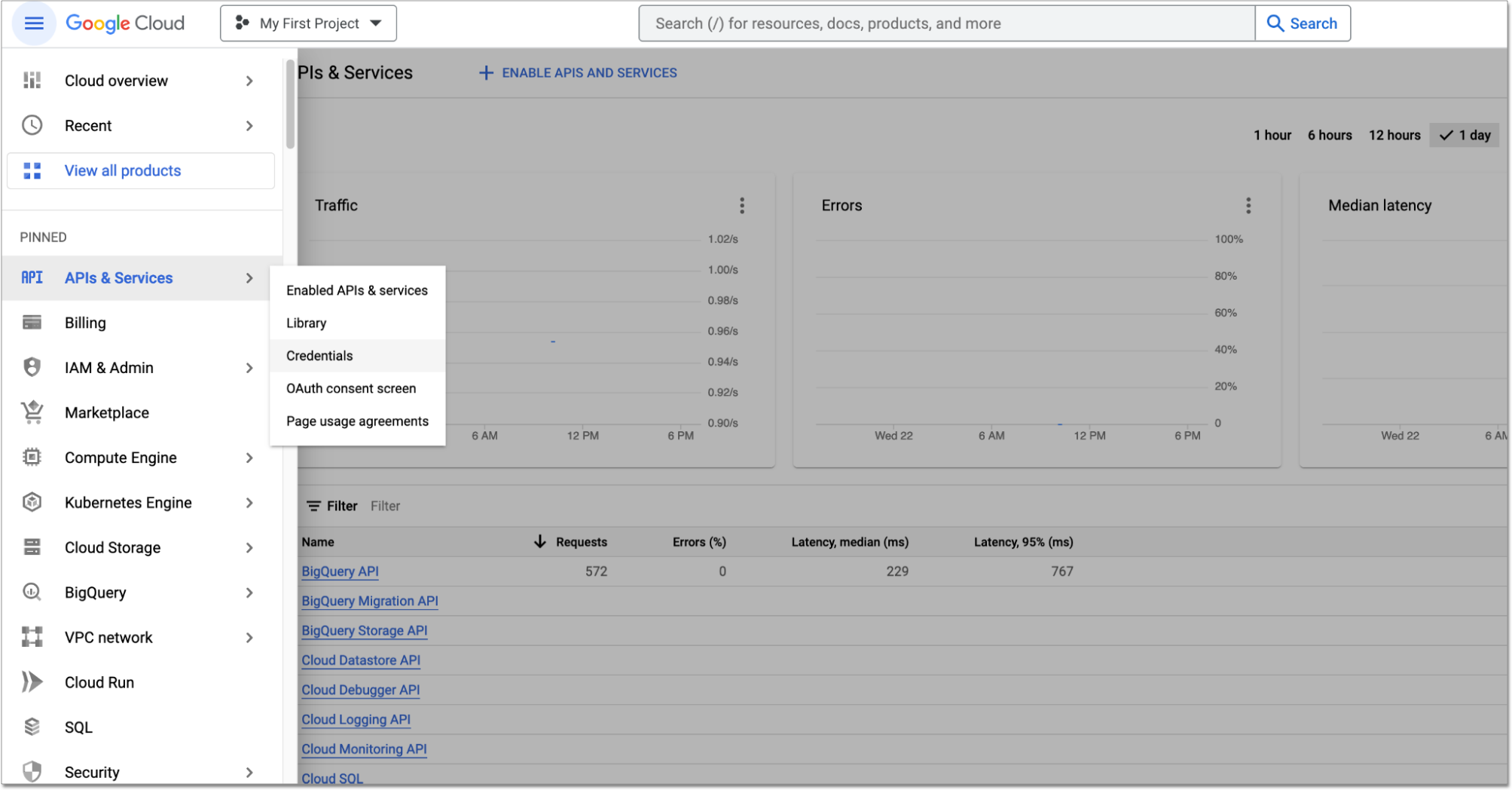Expand the Cloud Storage submenu arrow
The width and height of the screenshot is (1512, 790).
pos(249,548)
